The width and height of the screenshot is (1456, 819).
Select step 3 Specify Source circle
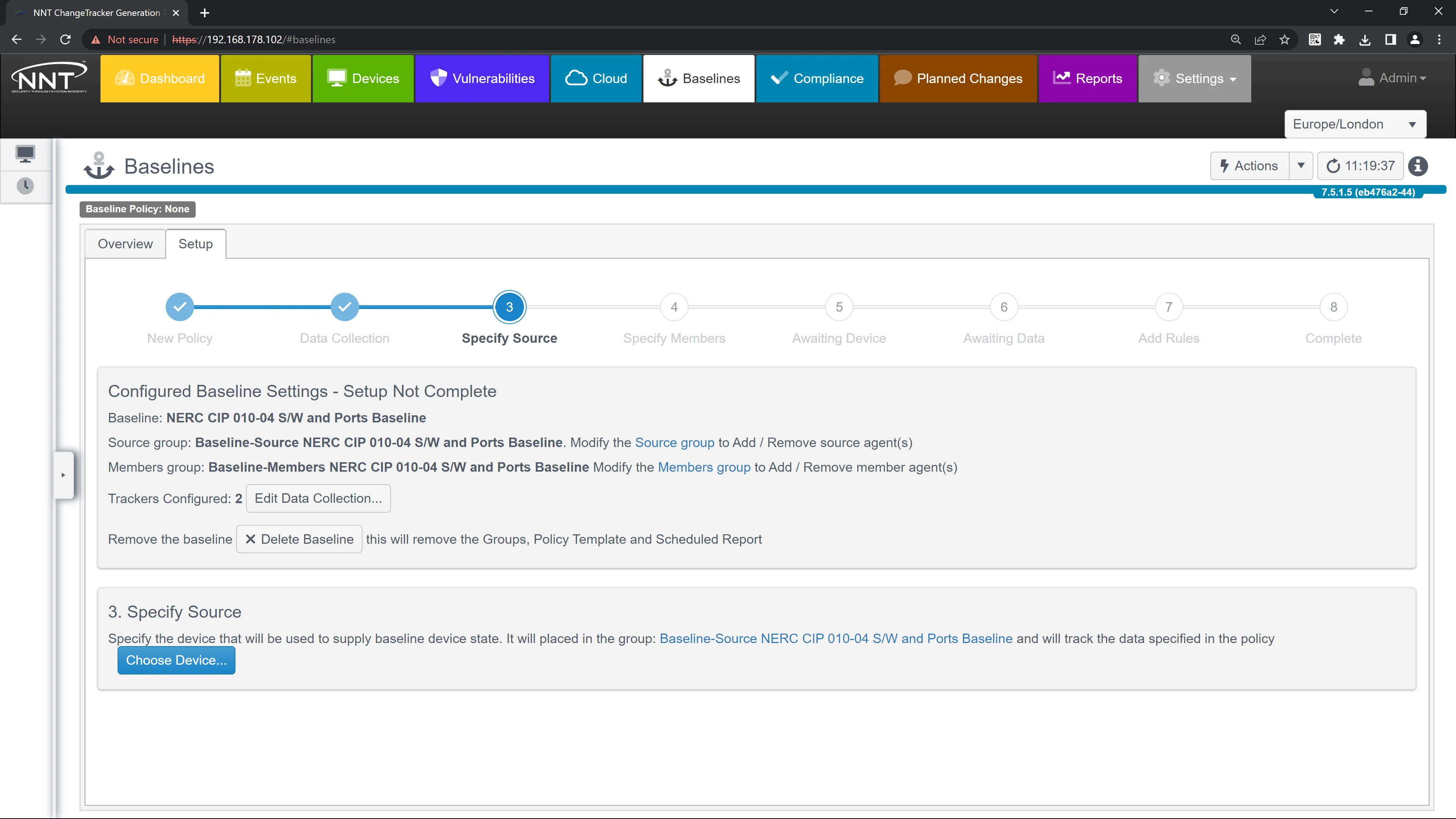pos(509,307)
